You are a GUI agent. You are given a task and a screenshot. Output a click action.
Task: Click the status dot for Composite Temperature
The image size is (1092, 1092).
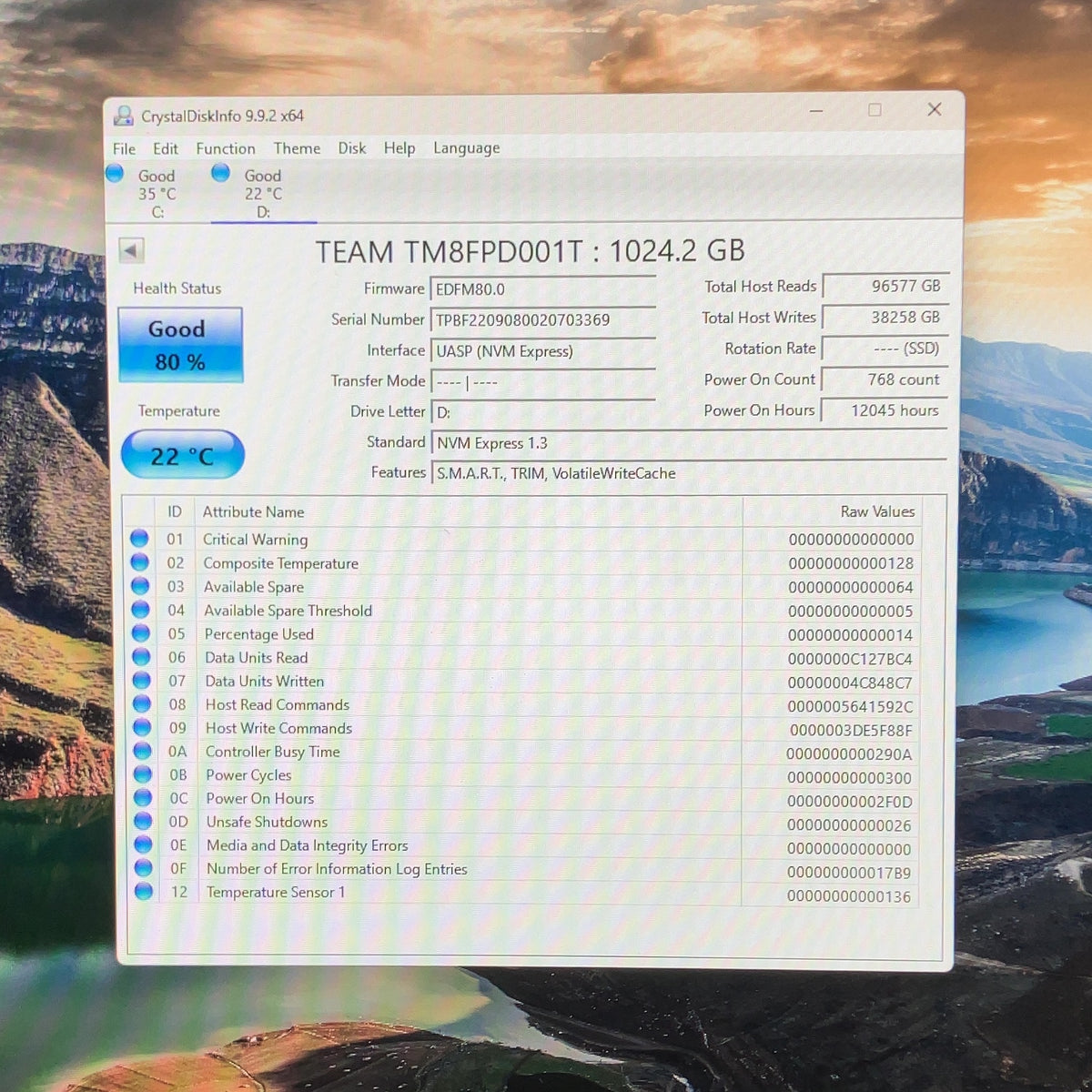tap(140, 562)
